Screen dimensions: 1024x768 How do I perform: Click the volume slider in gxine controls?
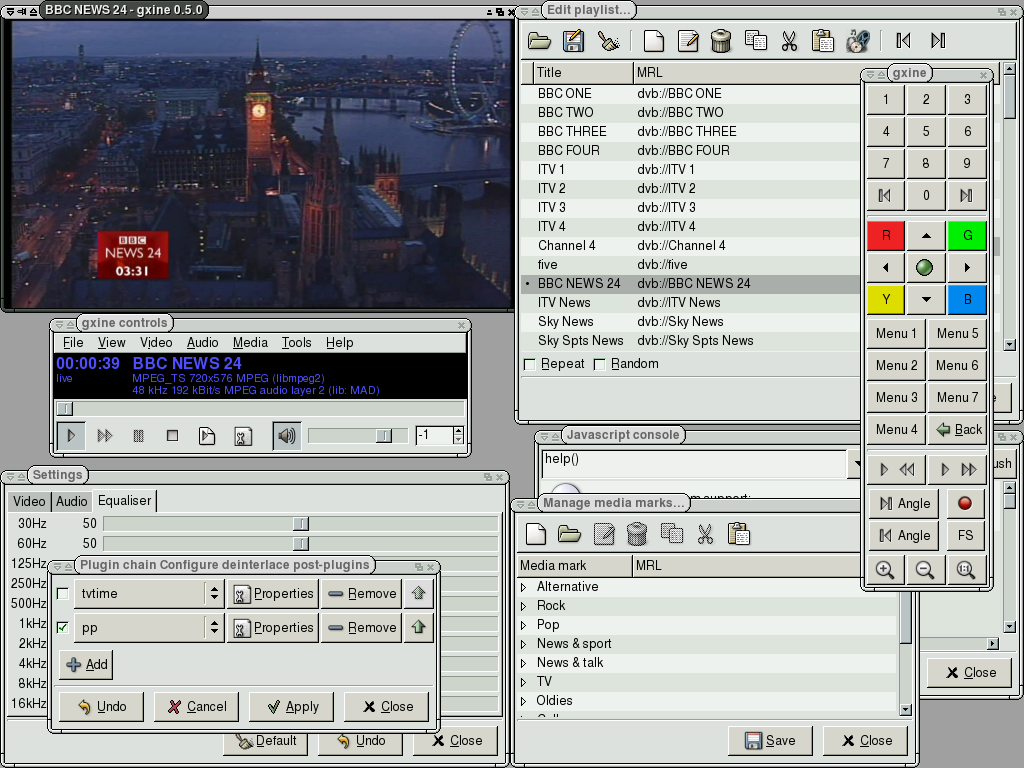(358, 436)
